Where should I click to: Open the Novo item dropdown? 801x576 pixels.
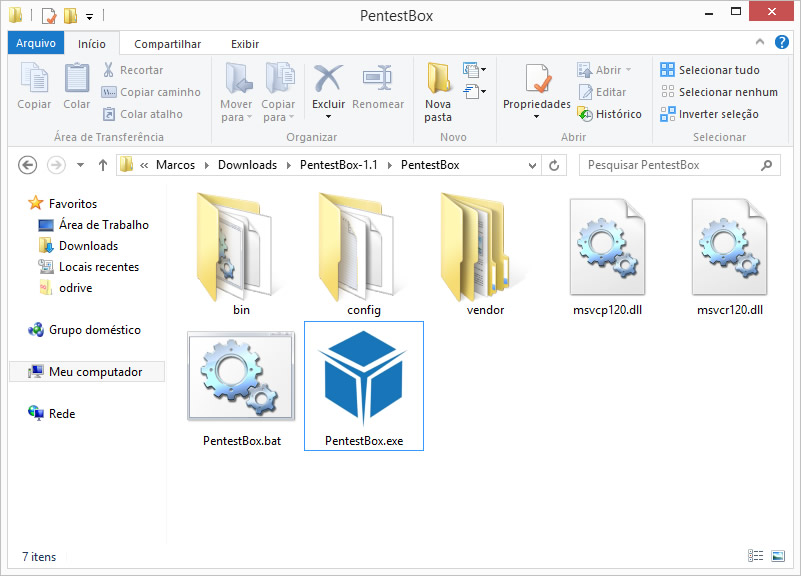[x=475, y=69]
